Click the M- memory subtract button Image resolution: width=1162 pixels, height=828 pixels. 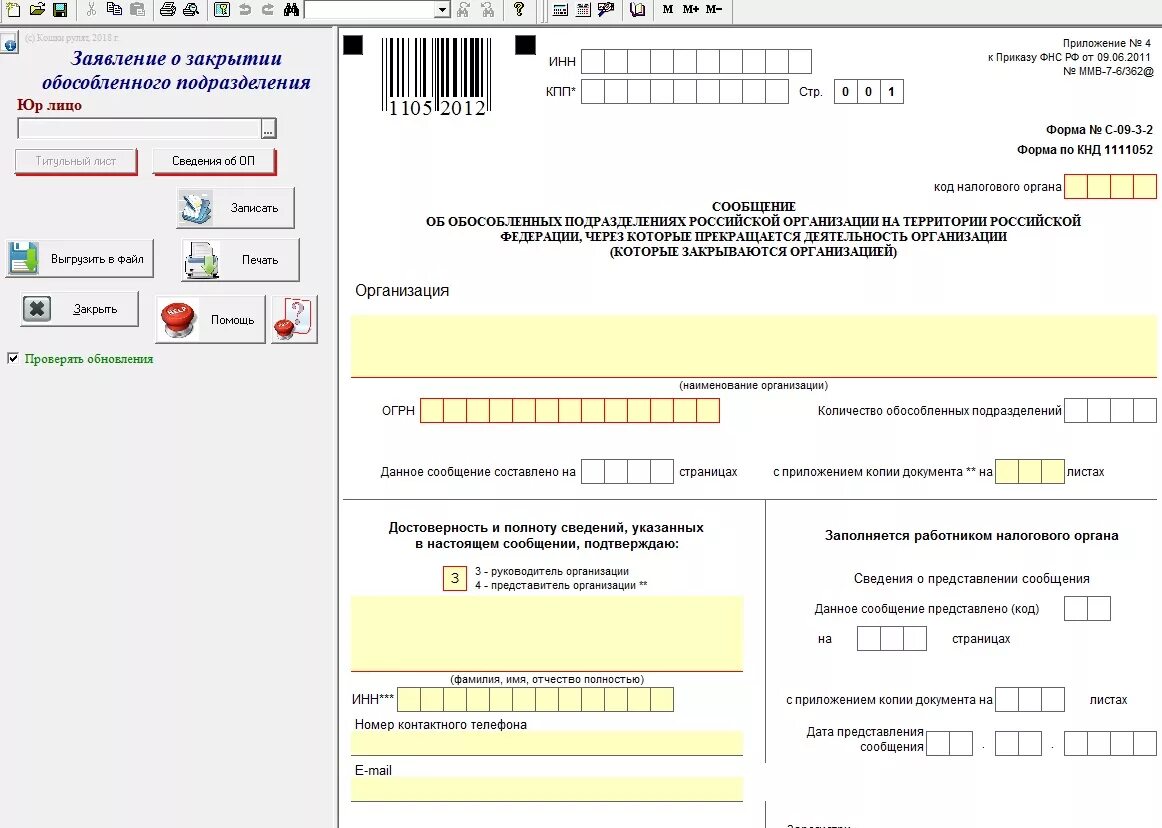(x=714, y=9)
